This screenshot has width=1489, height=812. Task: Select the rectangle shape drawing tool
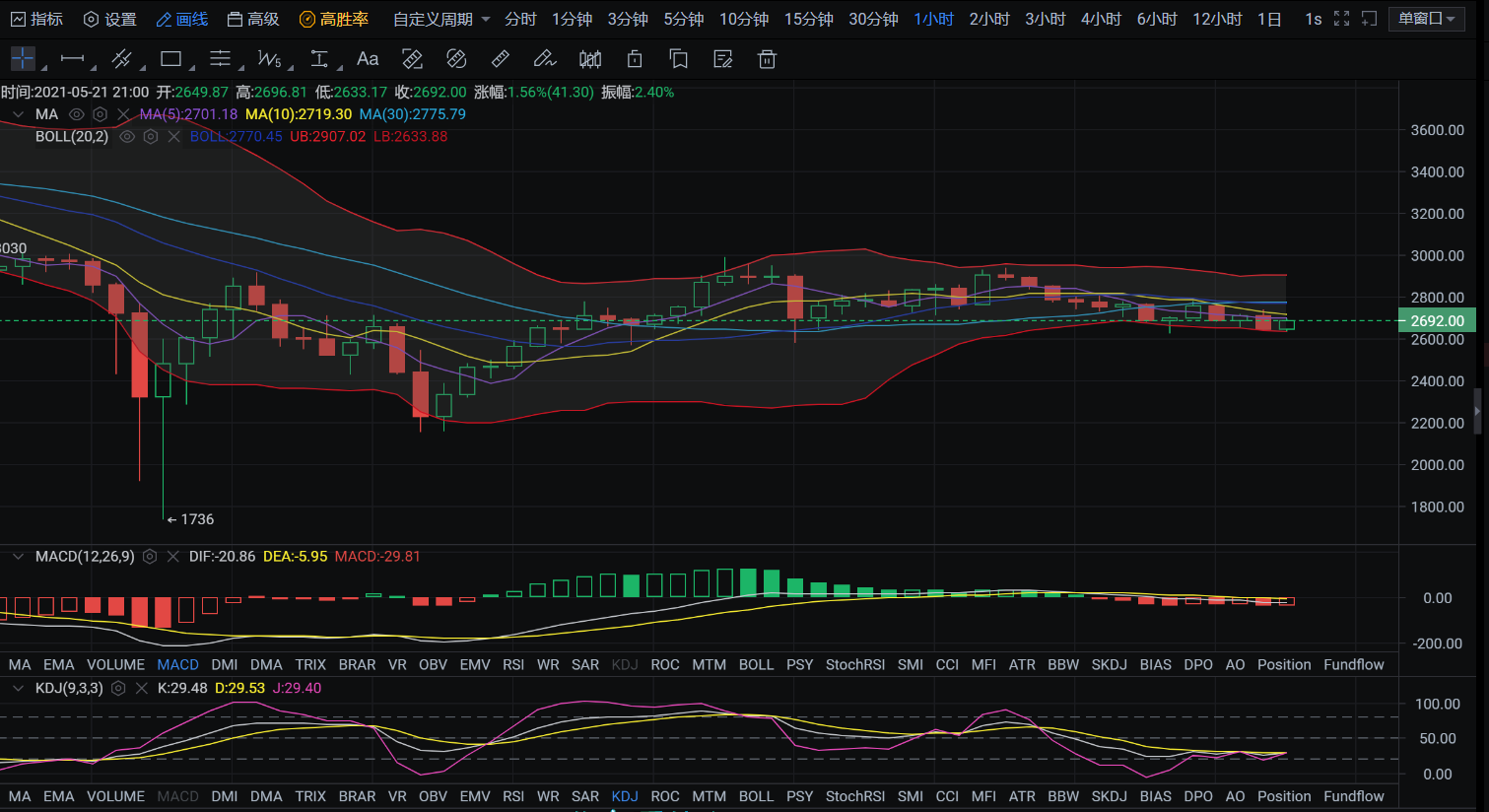pos(170,59)
